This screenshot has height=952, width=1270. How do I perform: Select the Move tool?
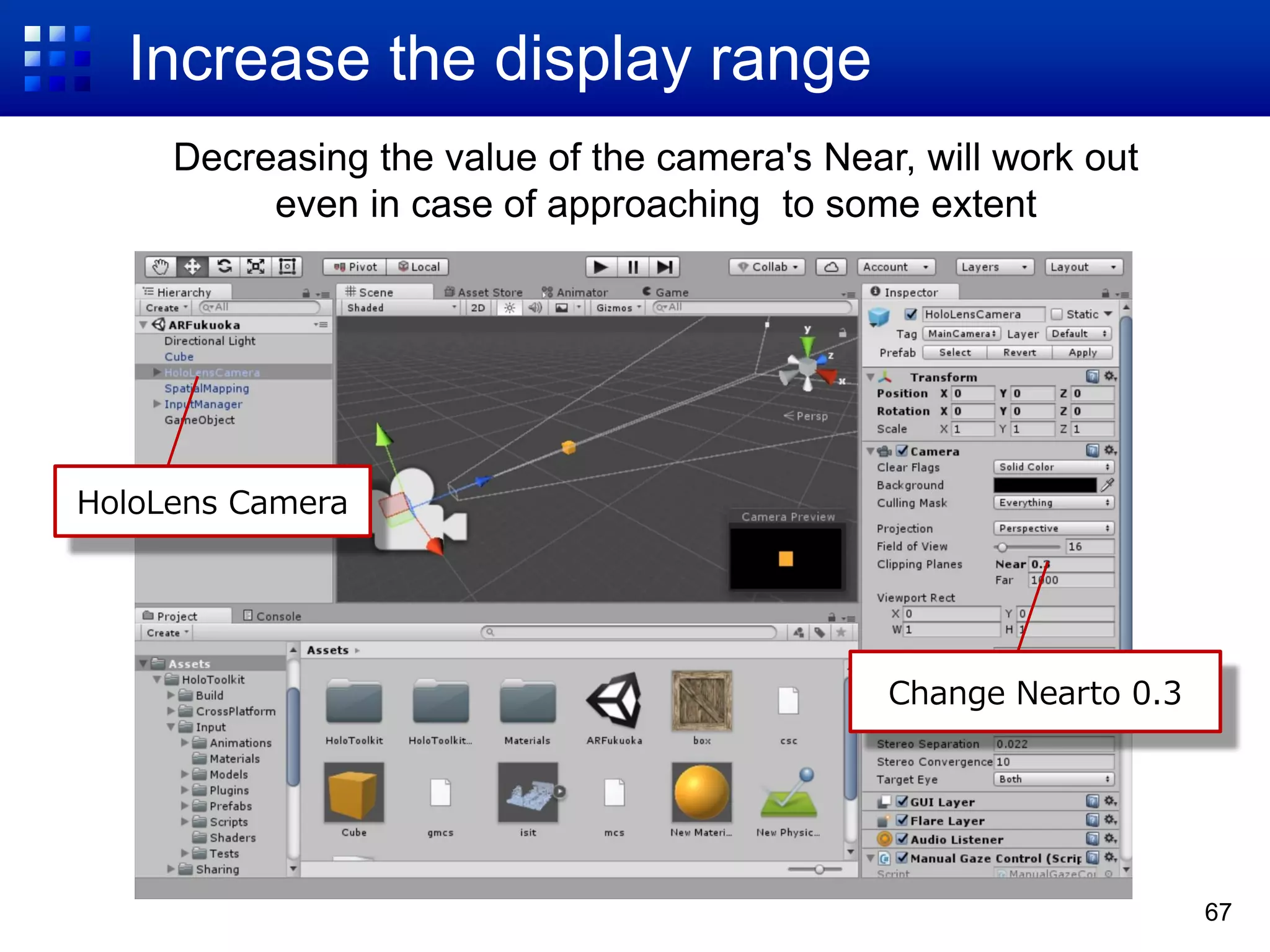pos(192,267)
